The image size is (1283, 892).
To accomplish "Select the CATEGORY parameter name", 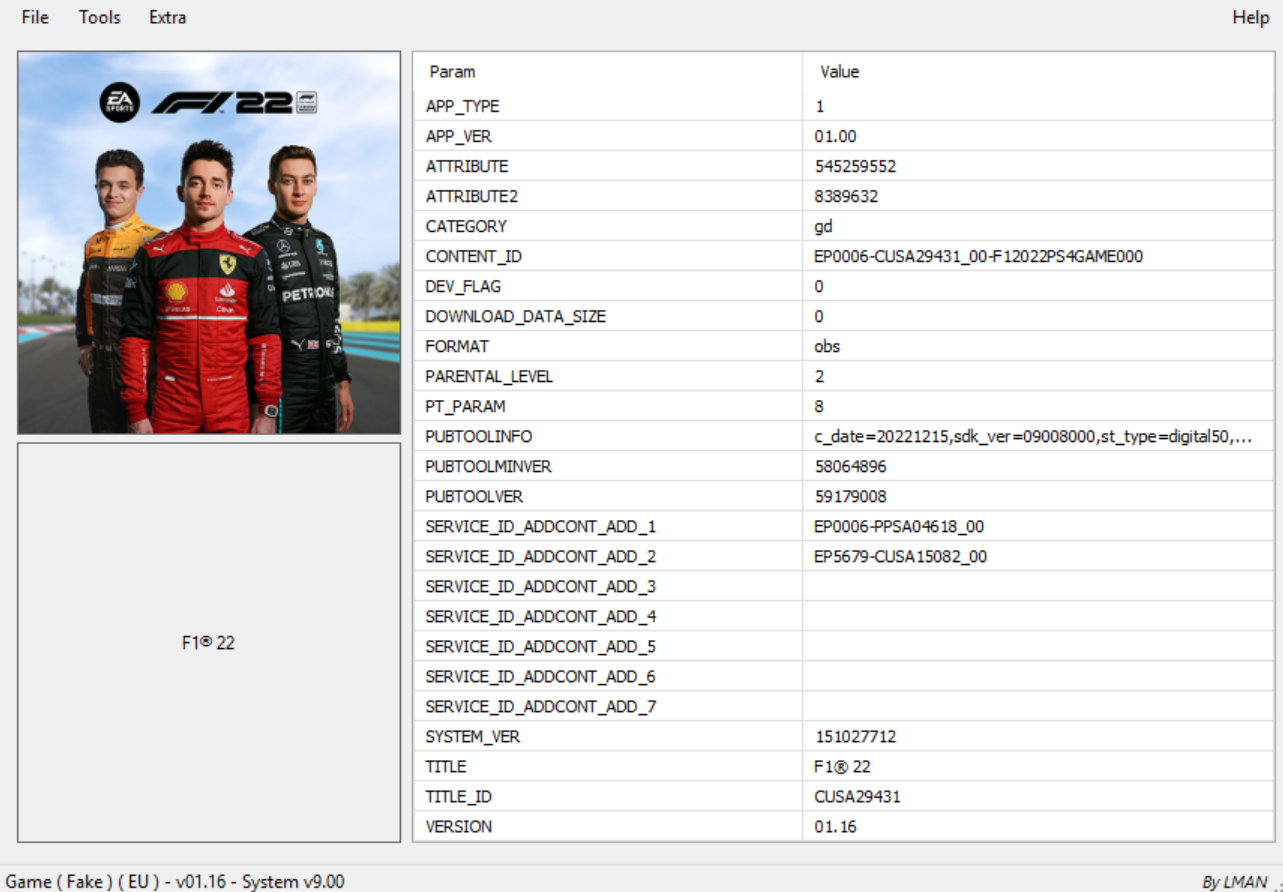I will tap(466, 226).
